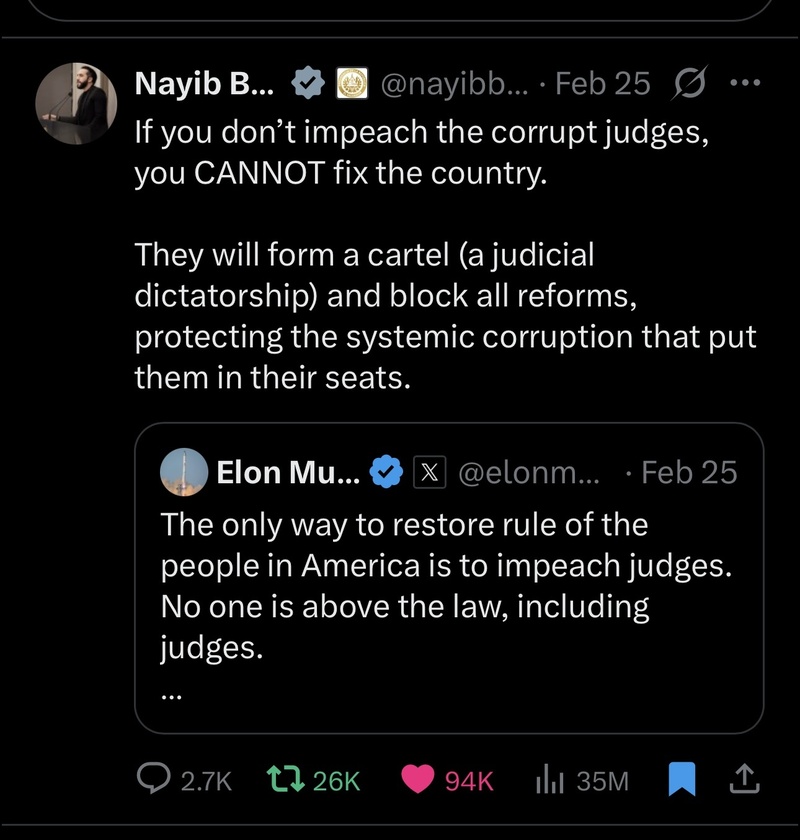The width and height of the screenshot is (800, 840).
Task: Click the gold government seal badge
Action: pos(349,85)
